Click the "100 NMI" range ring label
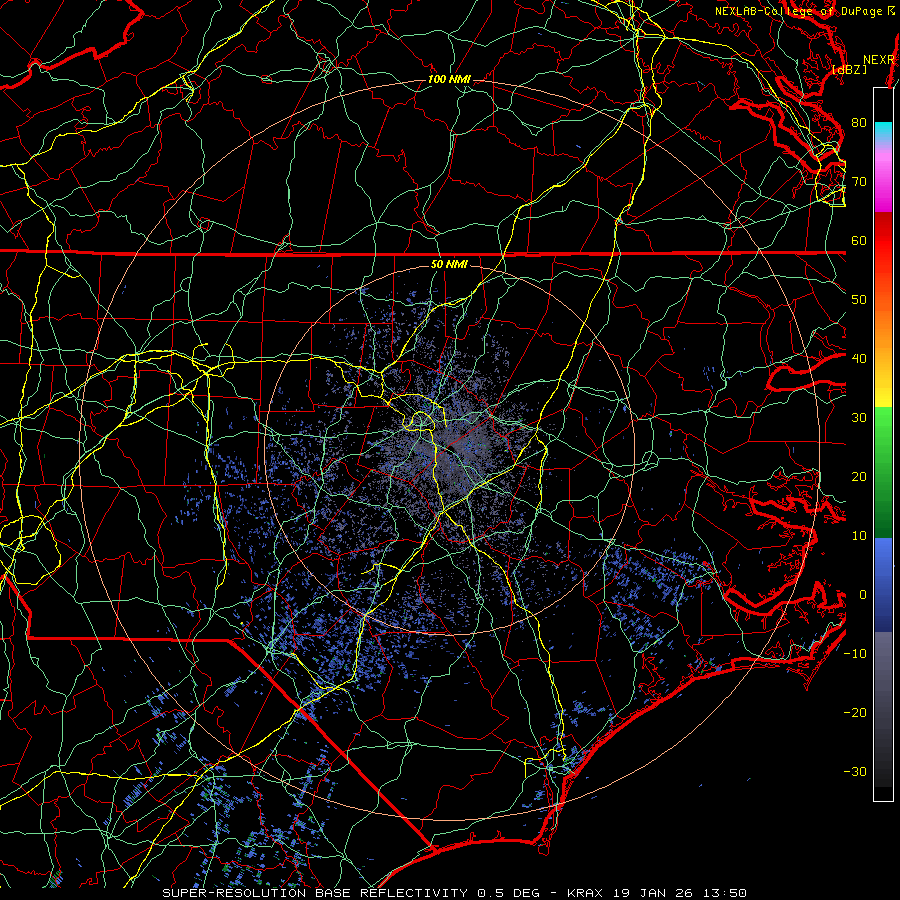This screenshot has height=900, width=900. click(x=449, y=79)
